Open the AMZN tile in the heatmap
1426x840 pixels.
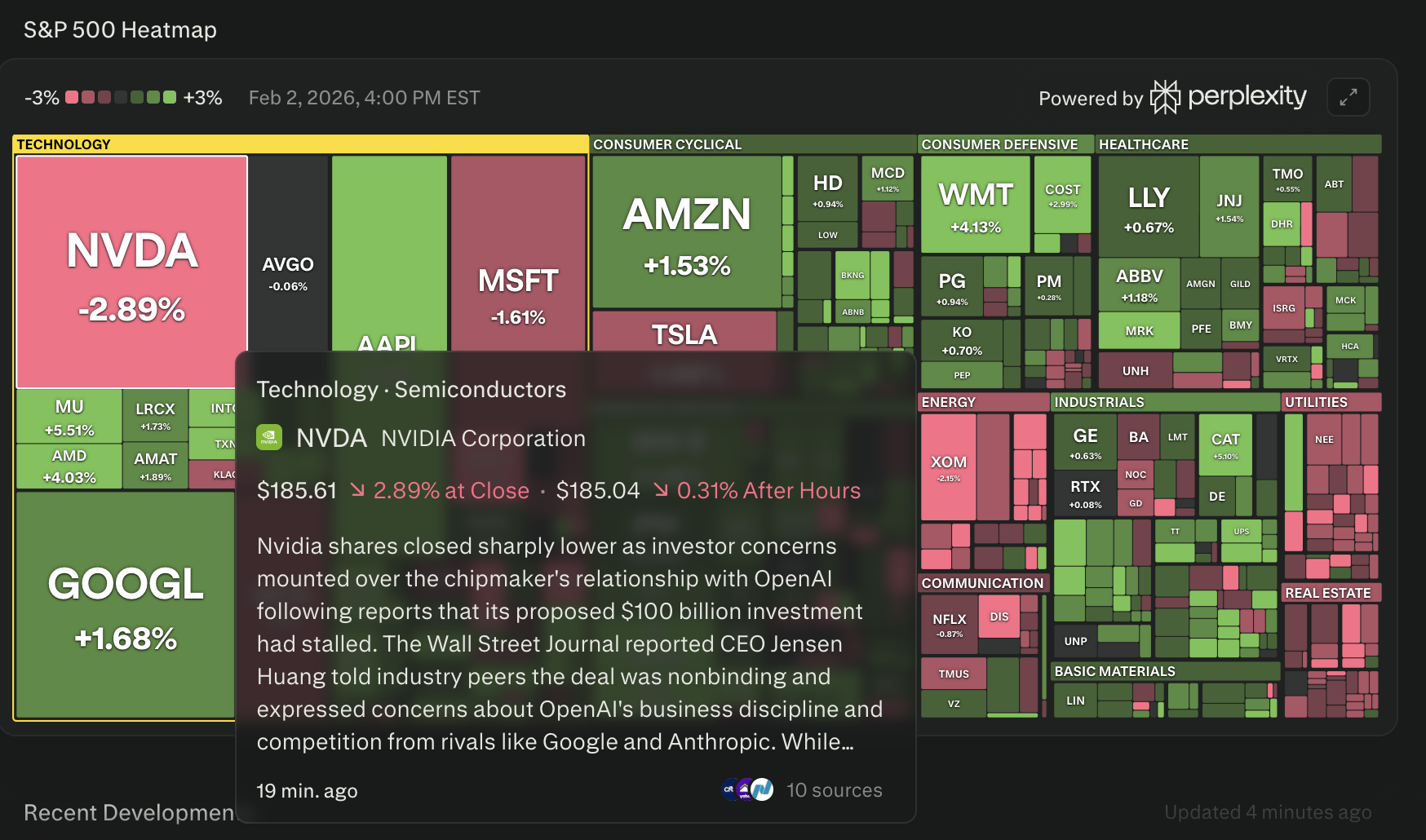coord(686,232)
